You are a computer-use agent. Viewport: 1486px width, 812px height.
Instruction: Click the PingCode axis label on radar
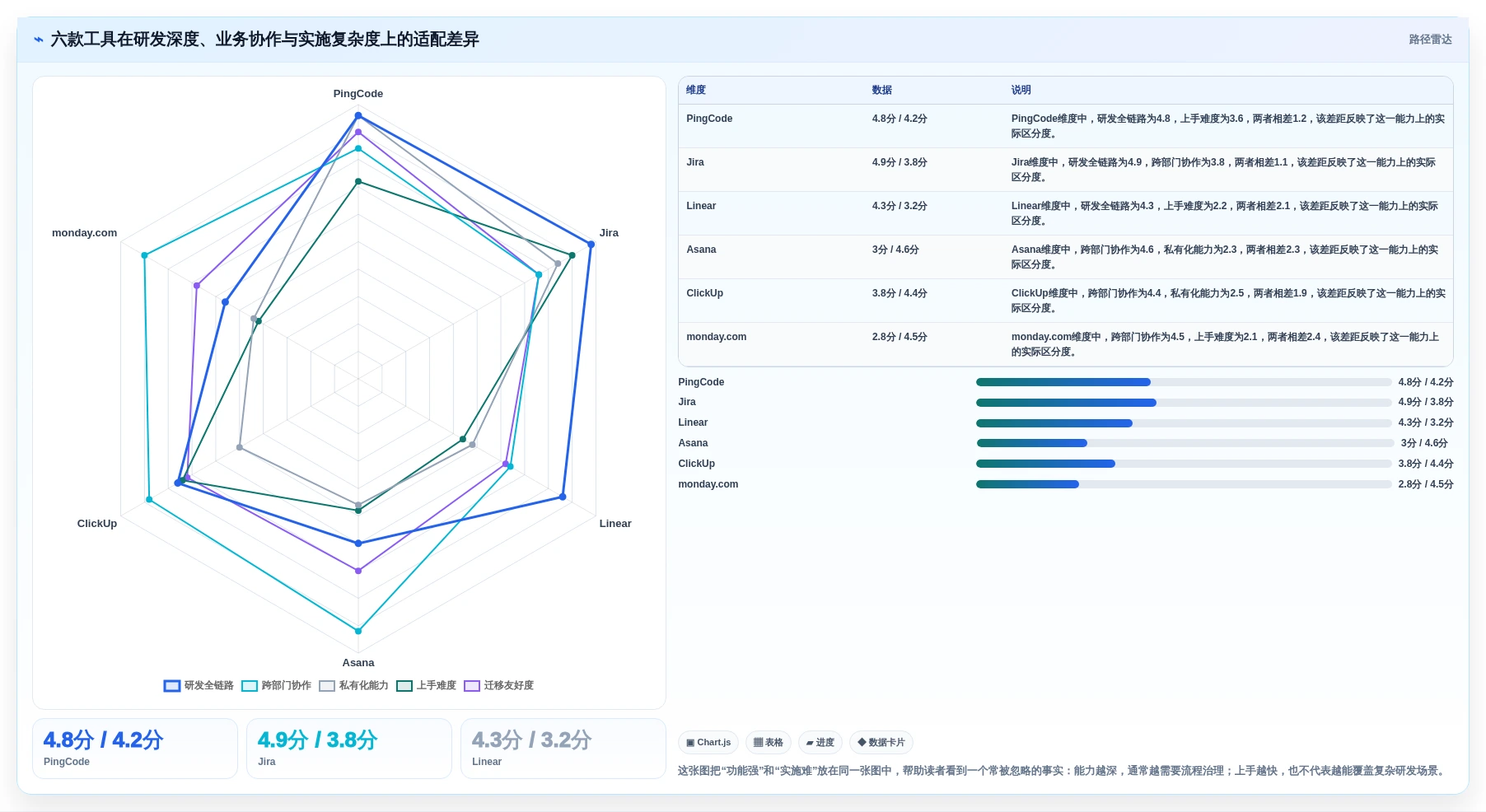click(x=358, y=94)
